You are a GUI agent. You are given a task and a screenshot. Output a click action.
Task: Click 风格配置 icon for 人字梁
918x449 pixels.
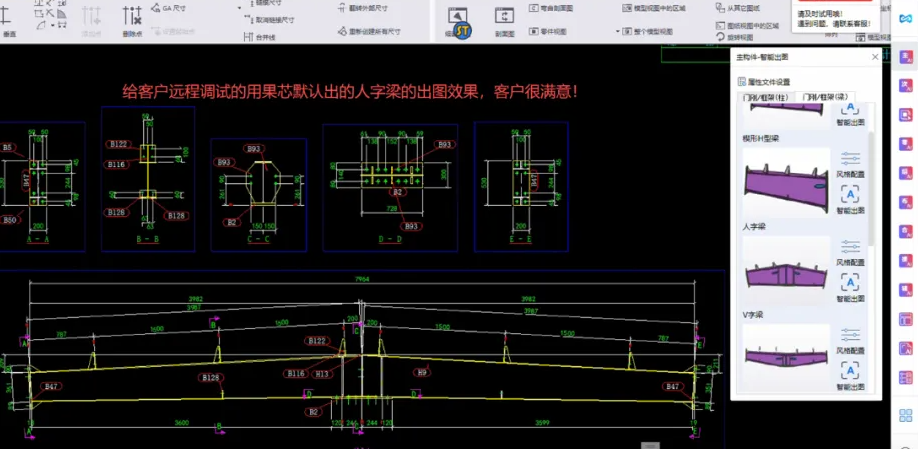point(850,247)
